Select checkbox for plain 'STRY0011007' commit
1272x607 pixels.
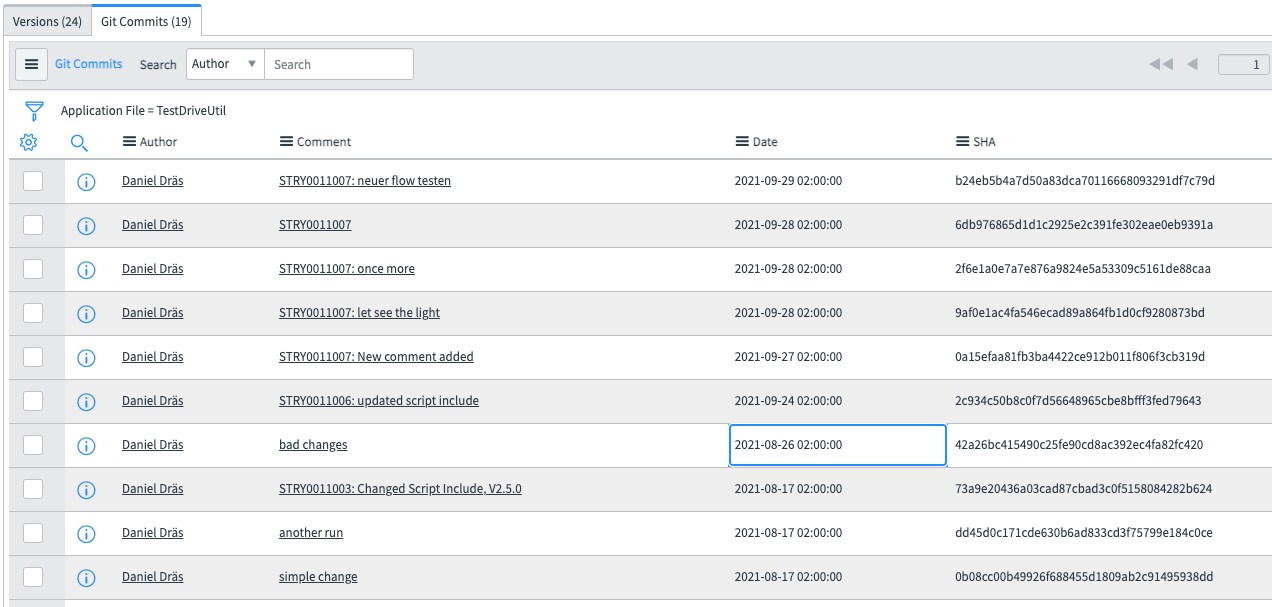click(33, 225)
